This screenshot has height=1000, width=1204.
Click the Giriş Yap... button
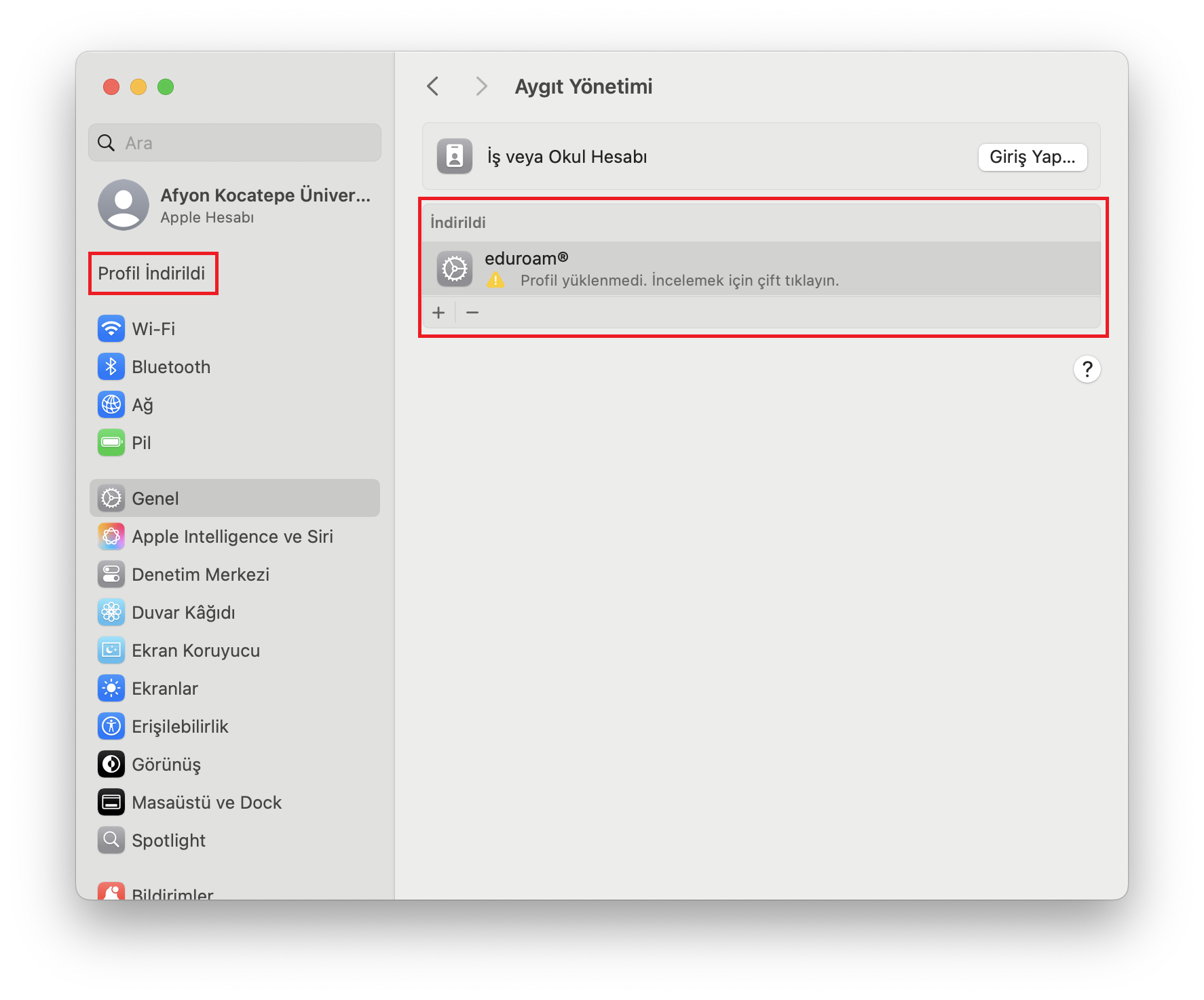click(1032, 157)
